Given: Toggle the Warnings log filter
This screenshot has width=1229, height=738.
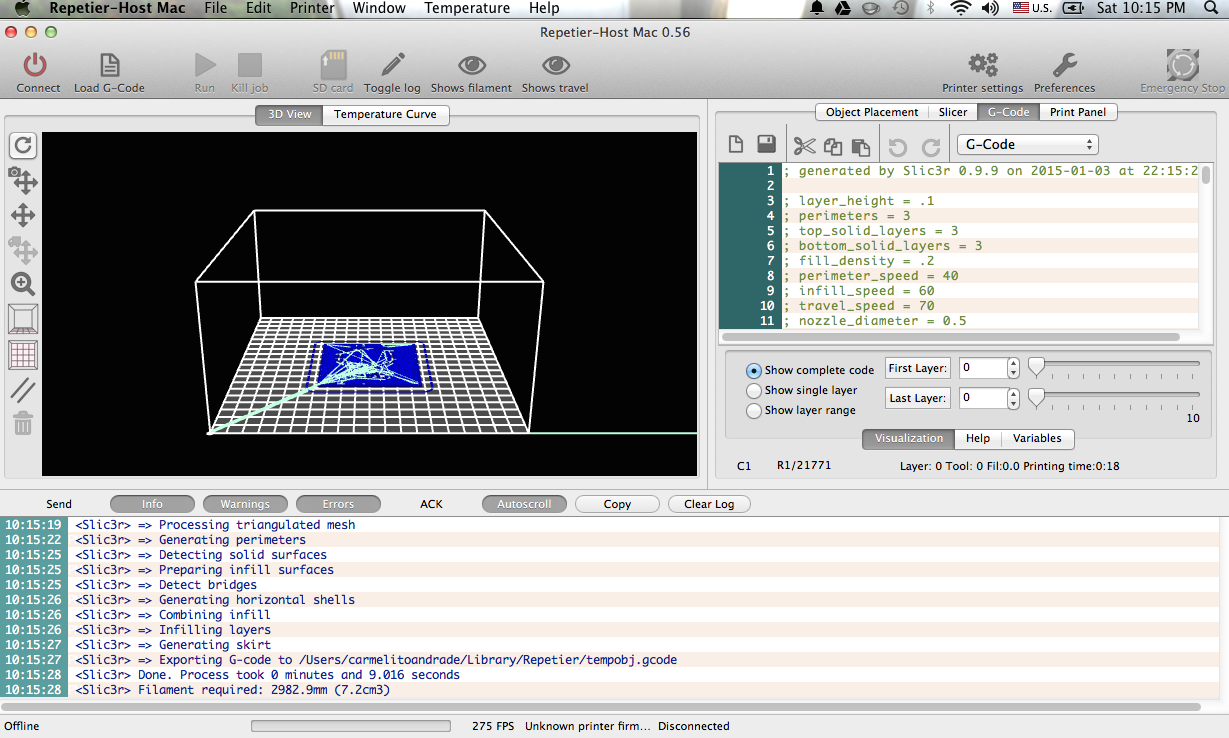Looking at the screenshot, I should tap(245, 504).
